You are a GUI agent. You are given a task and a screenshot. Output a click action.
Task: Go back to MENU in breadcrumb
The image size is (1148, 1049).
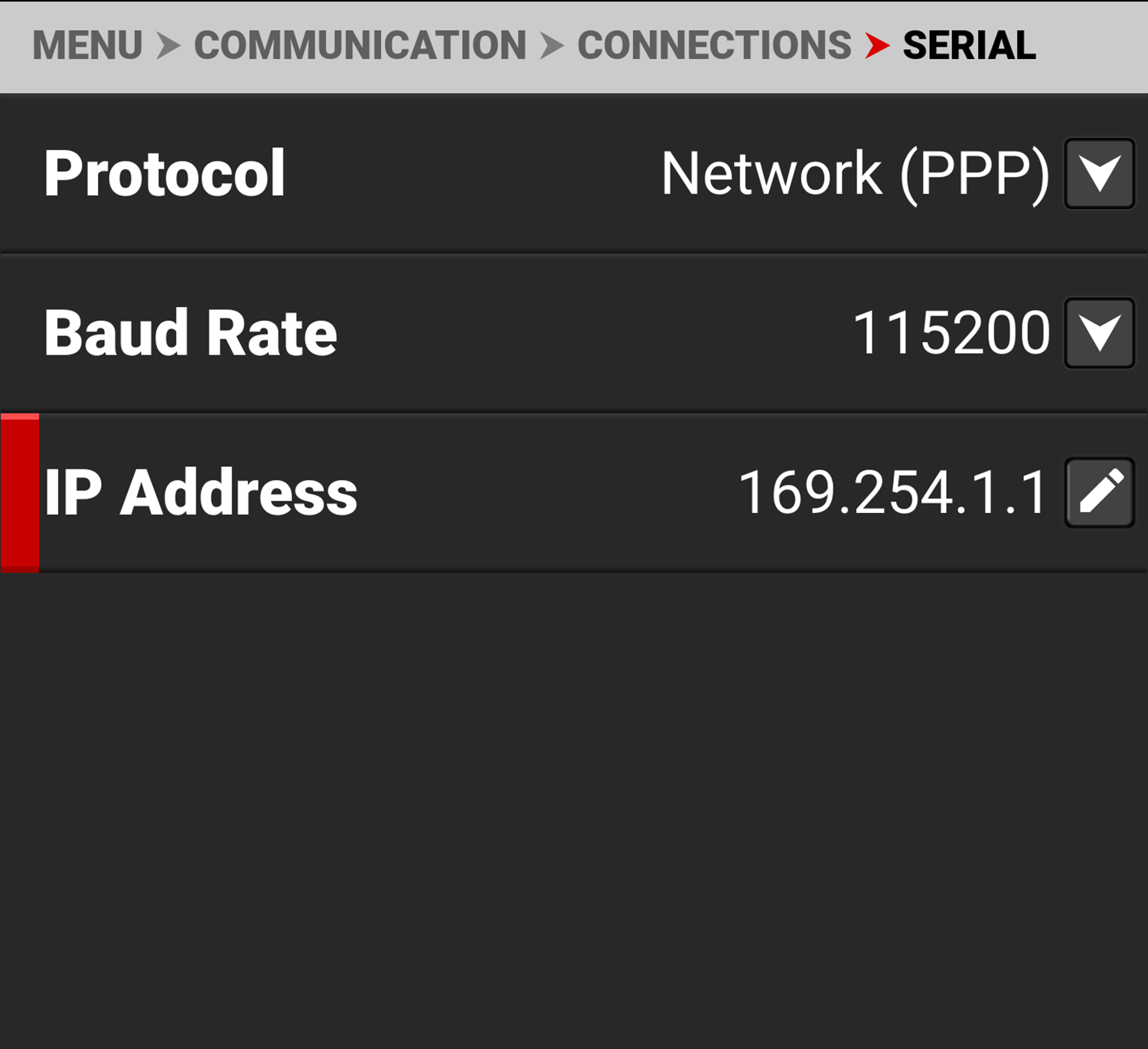point(87,46)
